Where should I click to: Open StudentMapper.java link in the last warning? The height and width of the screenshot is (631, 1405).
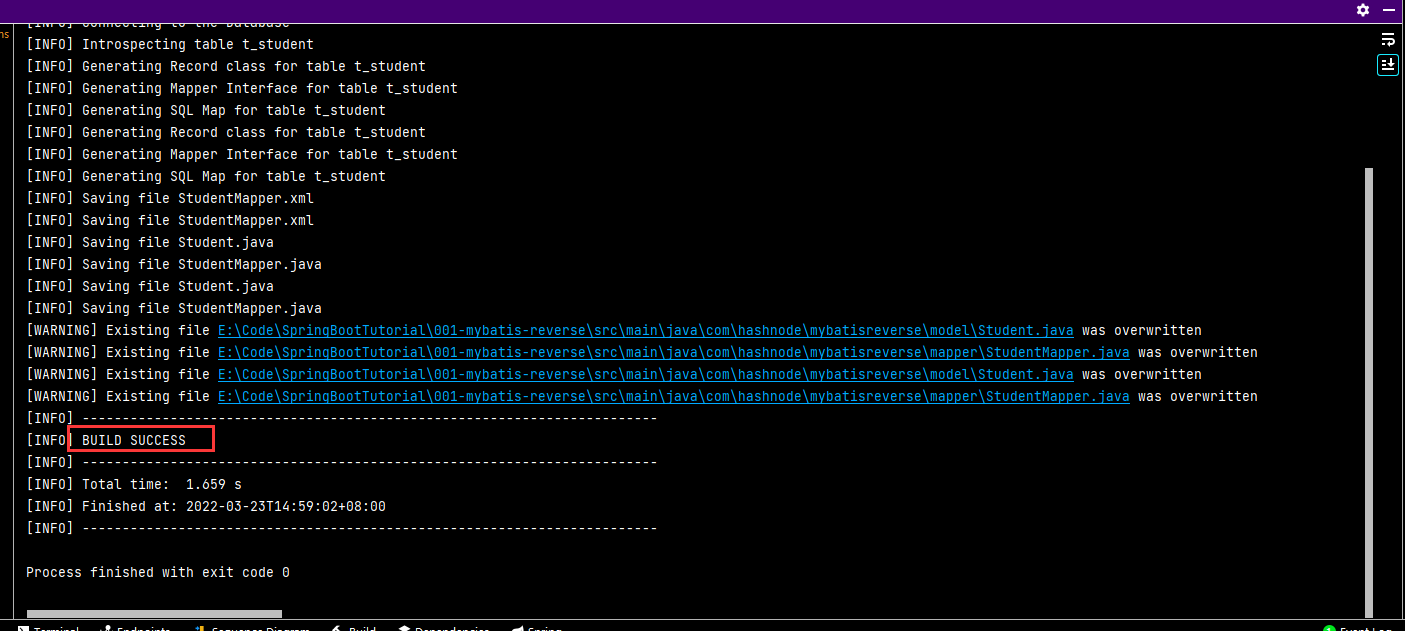tap(674, 396)
